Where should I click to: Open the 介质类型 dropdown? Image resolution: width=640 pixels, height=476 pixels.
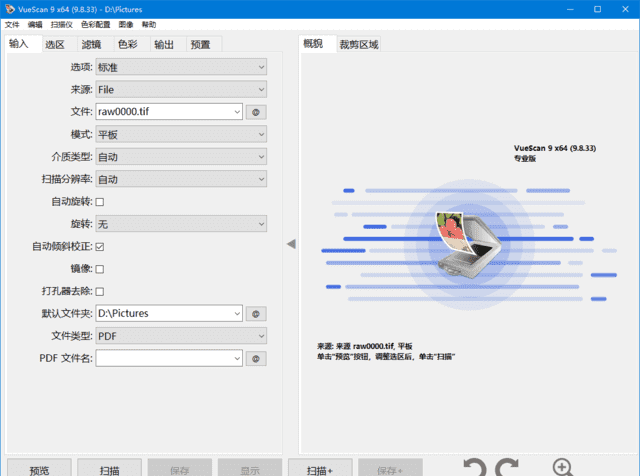181,157
